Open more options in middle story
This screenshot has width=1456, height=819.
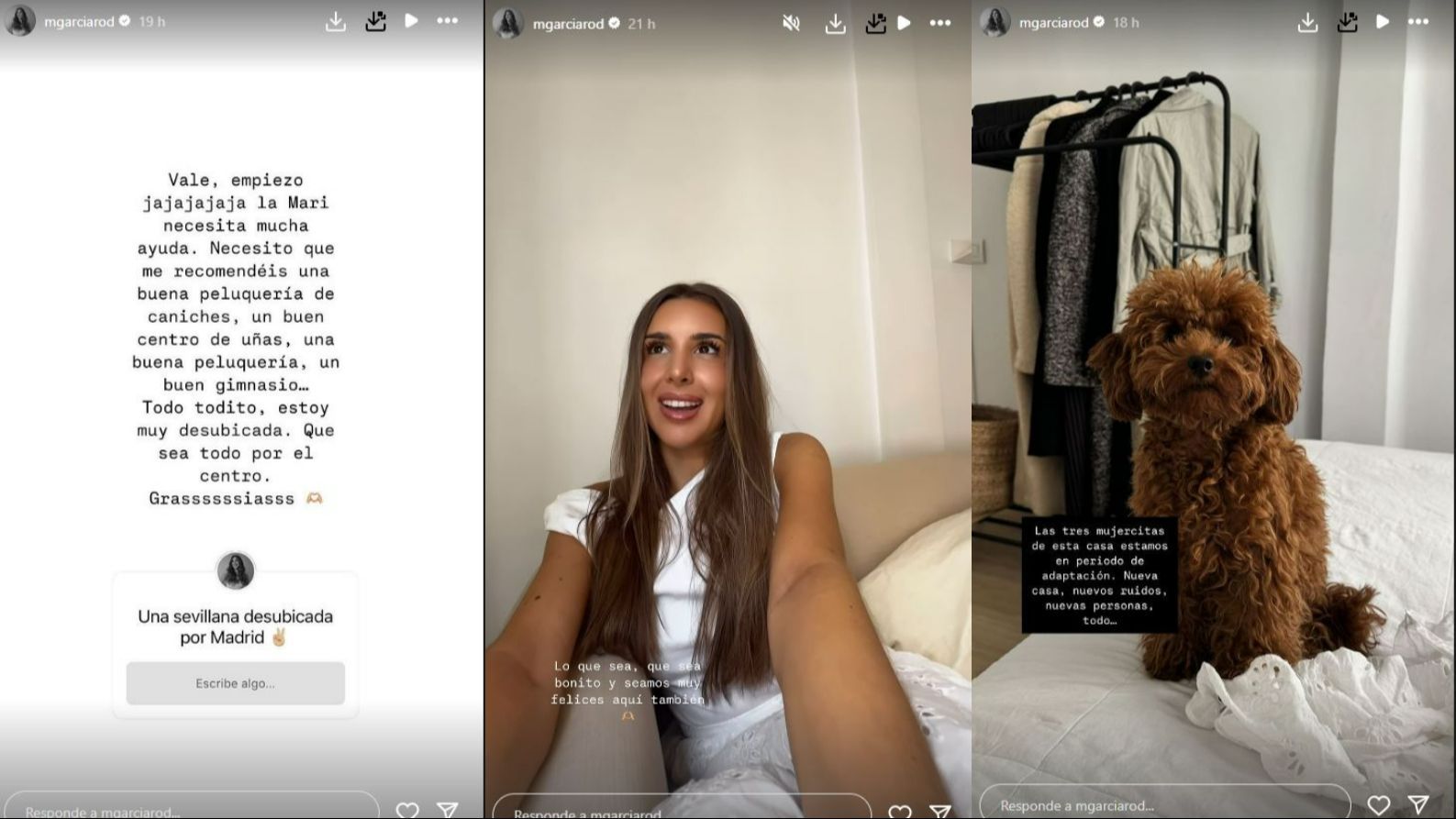[939, 23]
